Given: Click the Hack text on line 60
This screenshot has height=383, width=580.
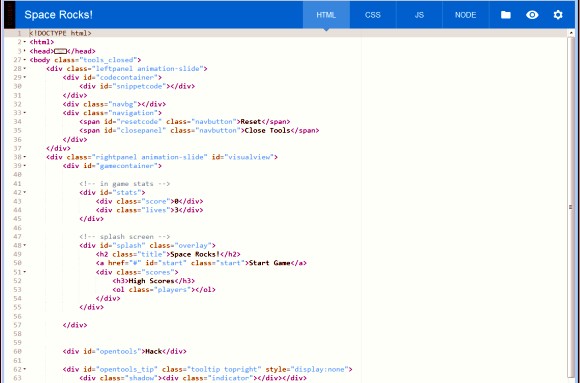Looking at the screenshot, I should (154, 352).
